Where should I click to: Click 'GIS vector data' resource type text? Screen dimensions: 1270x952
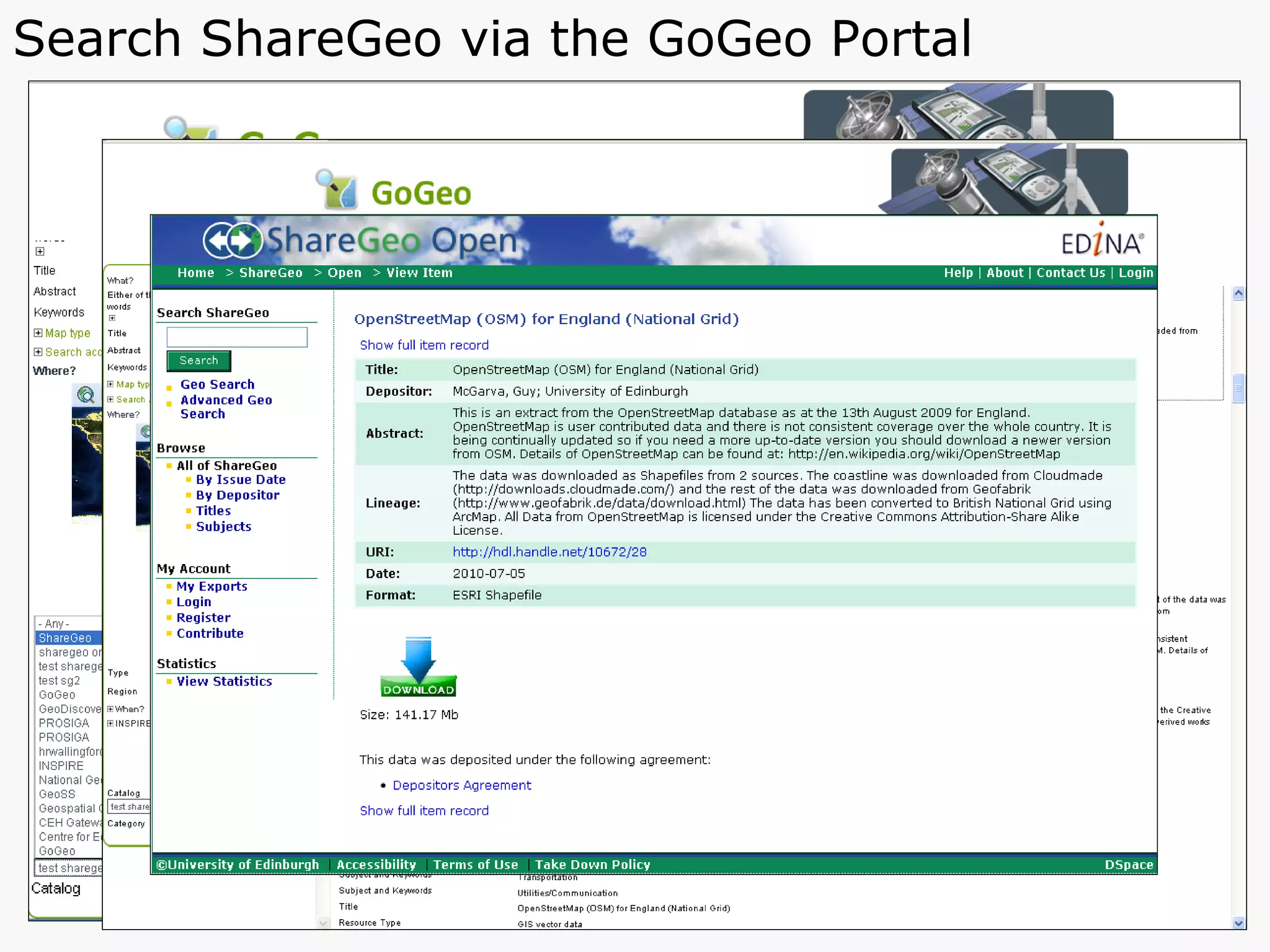click(x=549, y=924)
